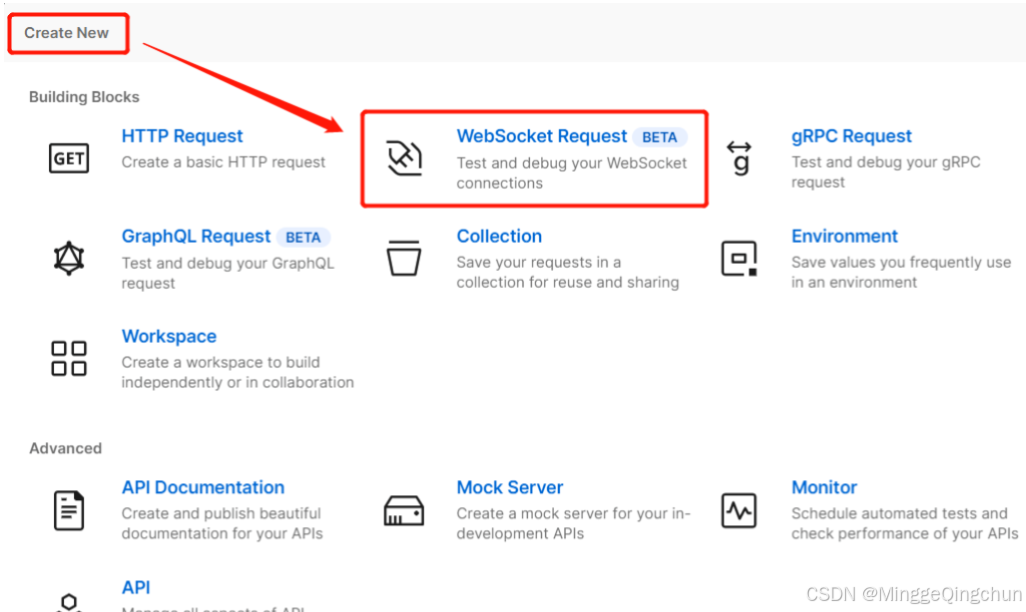
Task: Click the gRPC Request icon
Action: pyautogui.click(x=739, y=158)
